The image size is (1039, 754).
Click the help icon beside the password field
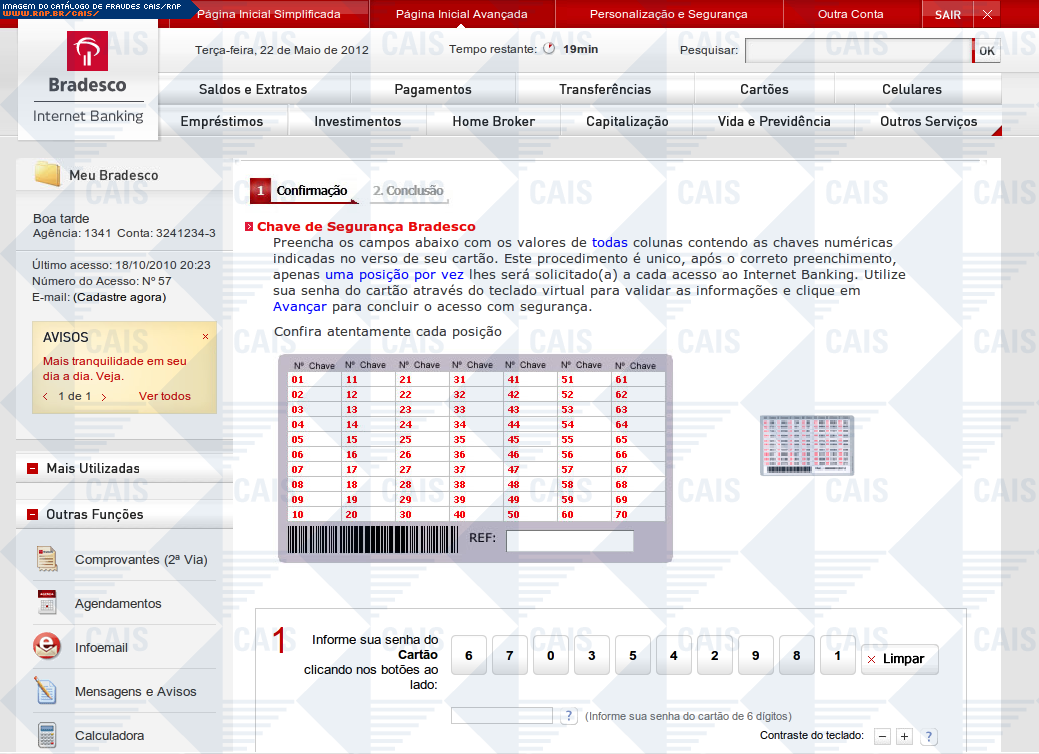tap(569, 716)
